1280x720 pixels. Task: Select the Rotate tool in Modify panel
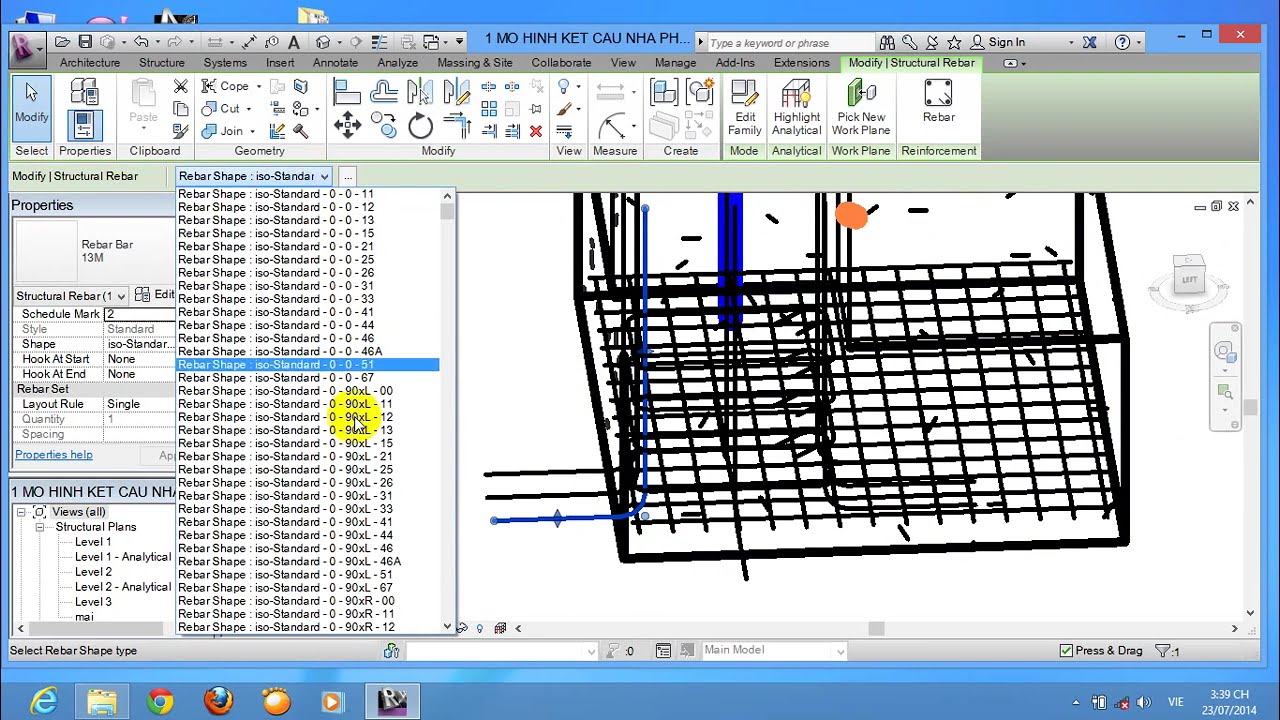420,125
